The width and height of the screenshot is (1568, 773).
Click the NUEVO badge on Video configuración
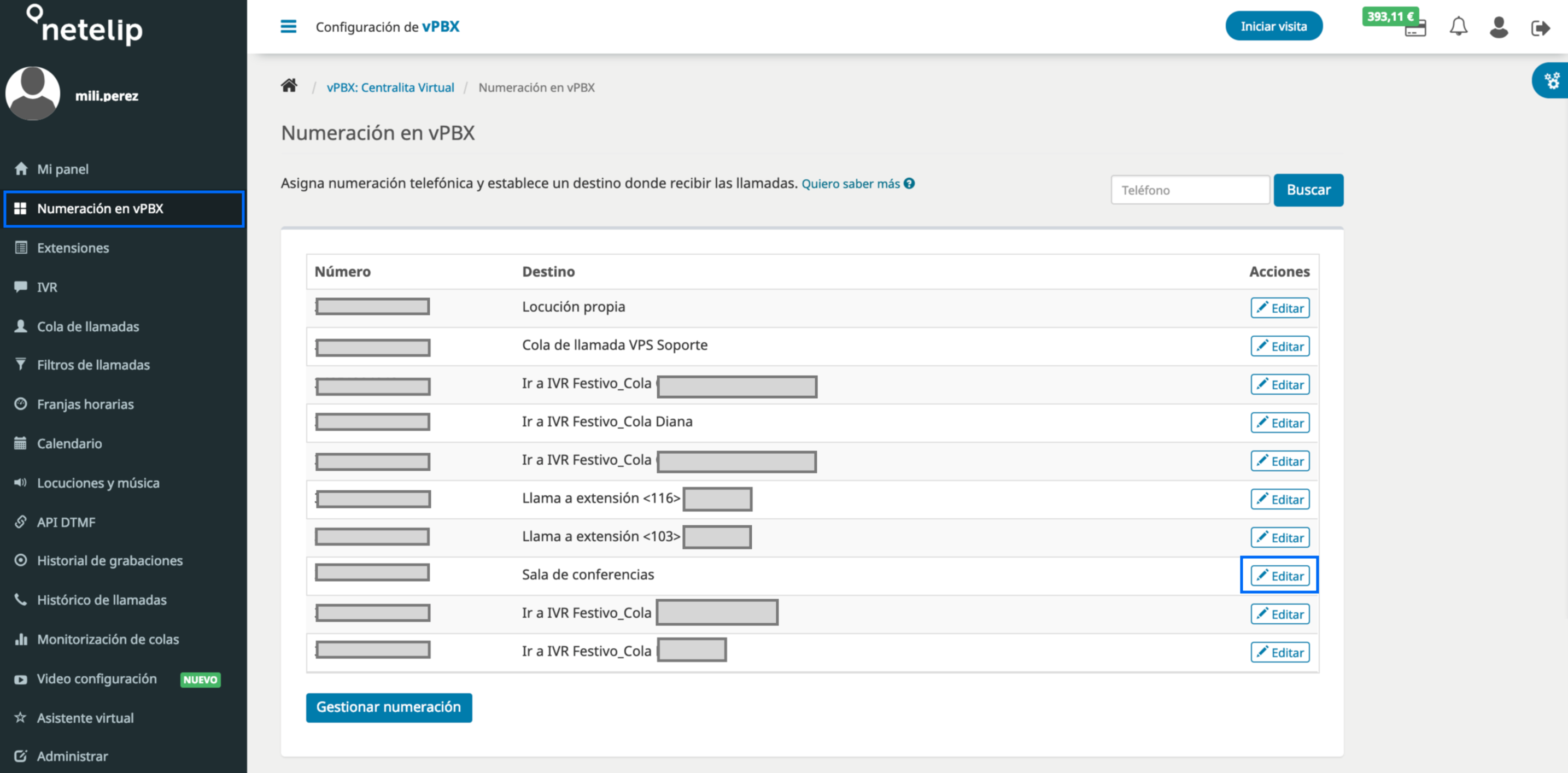[x=200, y=680]
